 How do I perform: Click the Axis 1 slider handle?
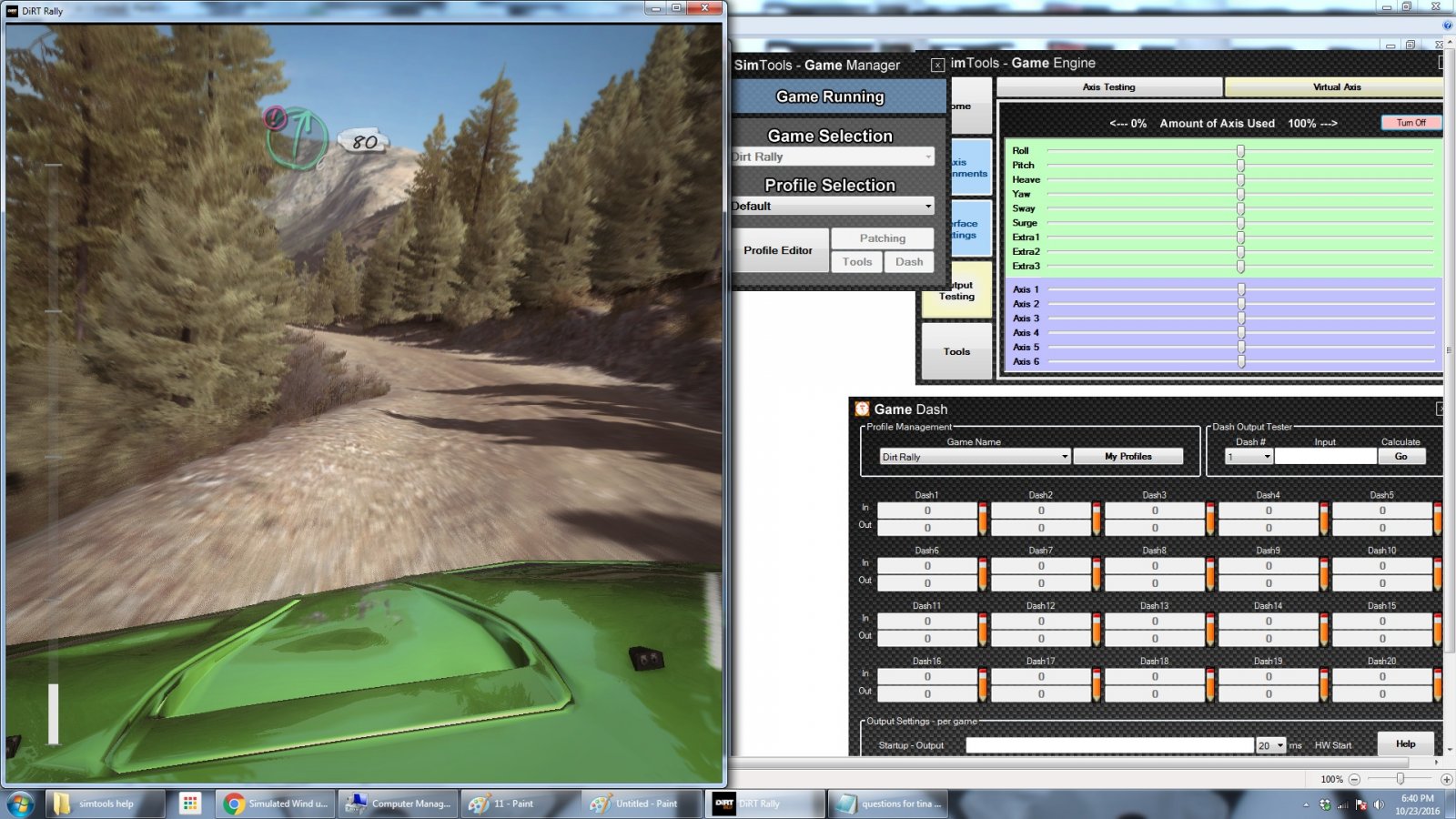point(1241,289)
